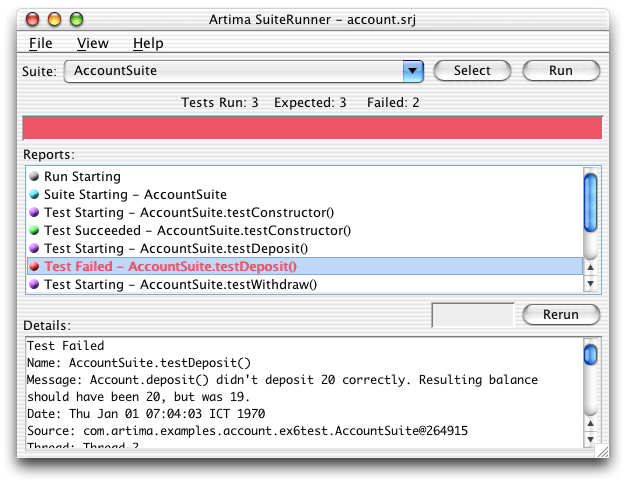Open the File menu
625x485 pixels.
(41, 43)
